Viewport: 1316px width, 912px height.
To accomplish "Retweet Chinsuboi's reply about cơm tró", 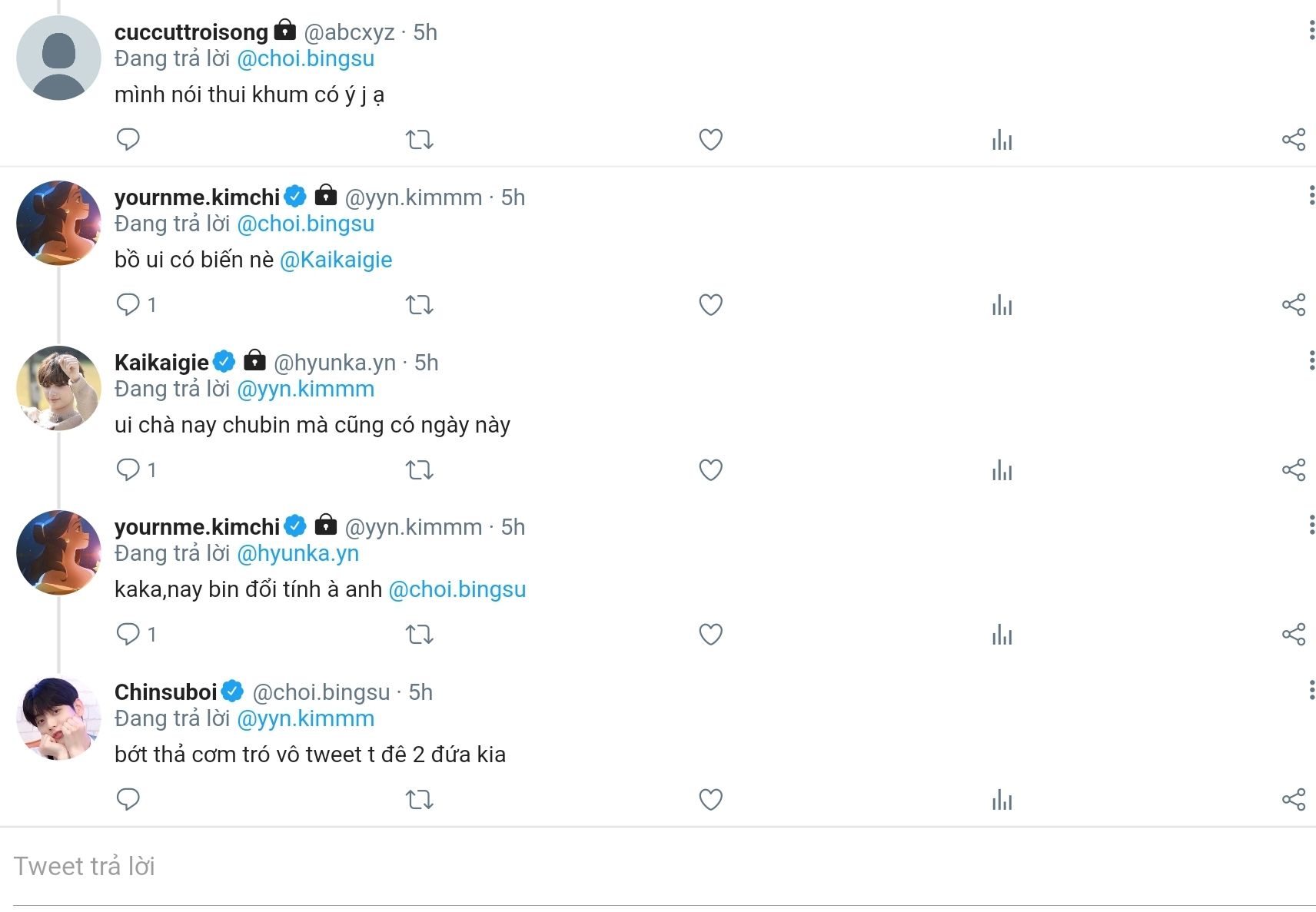I will (x=420, y=800).
